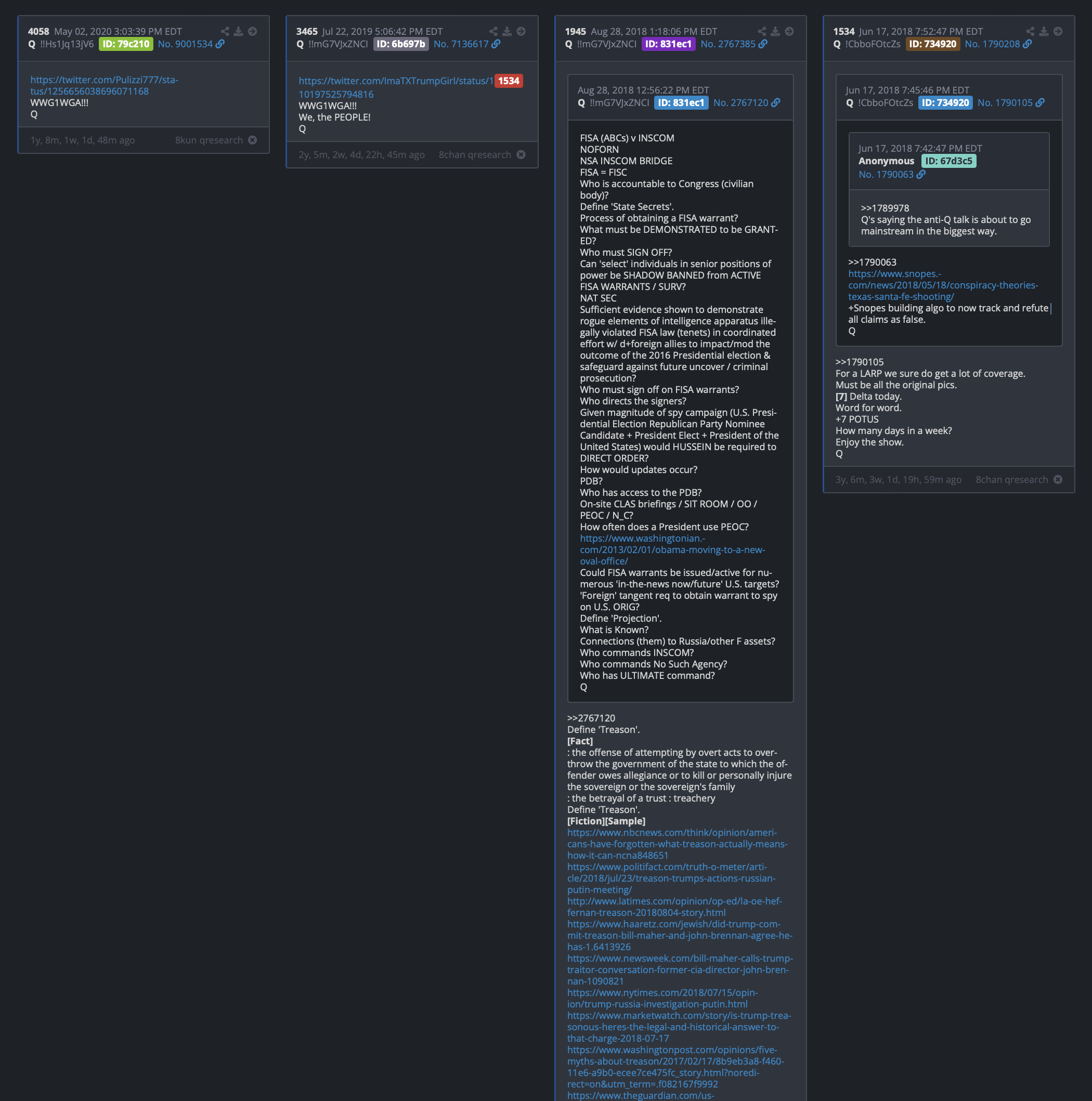Click the >>1789978 reply reference
The image size is (1092, 1101).
[x=885, y=208]
